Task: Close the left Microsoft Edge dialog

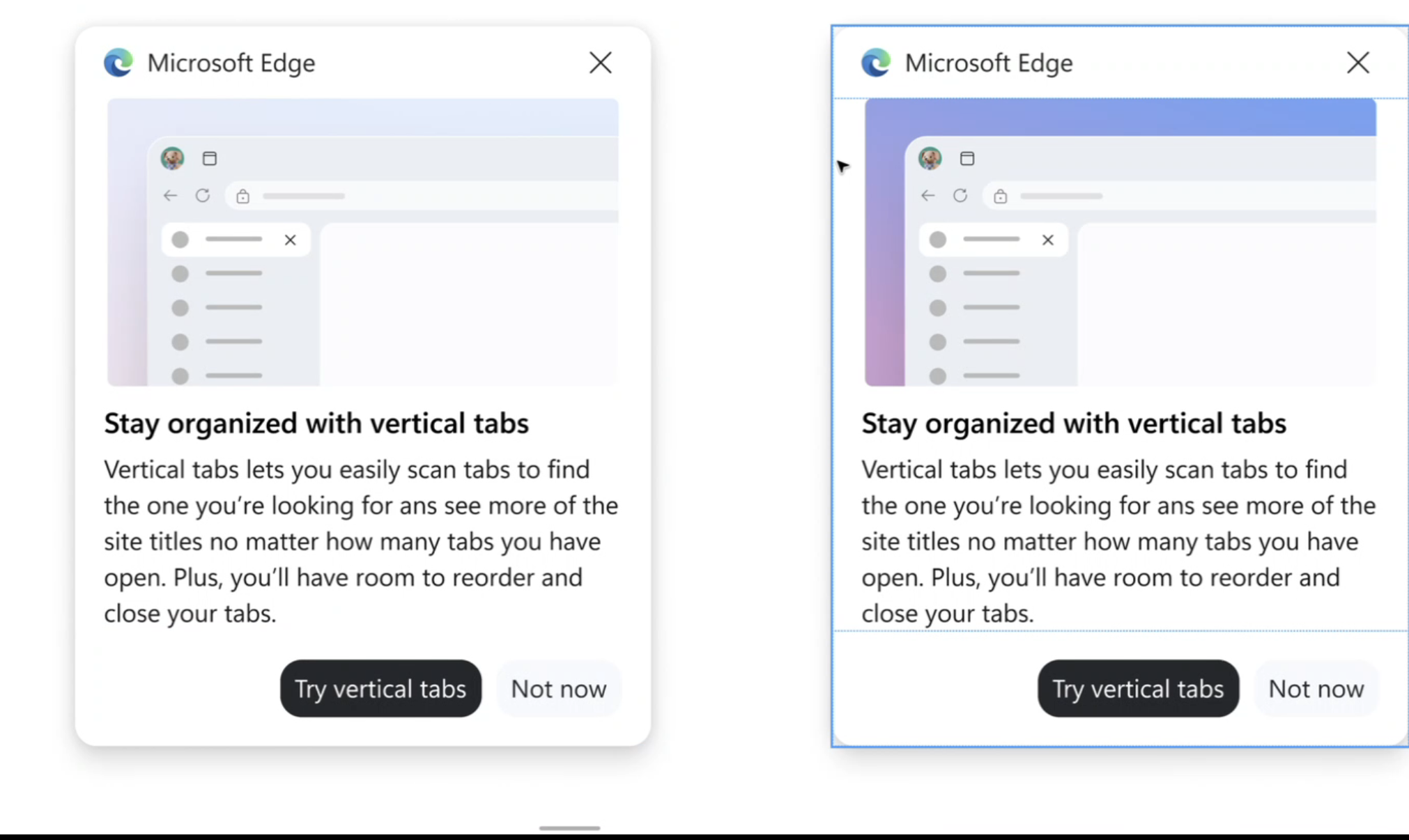Action: click(600, 63)
